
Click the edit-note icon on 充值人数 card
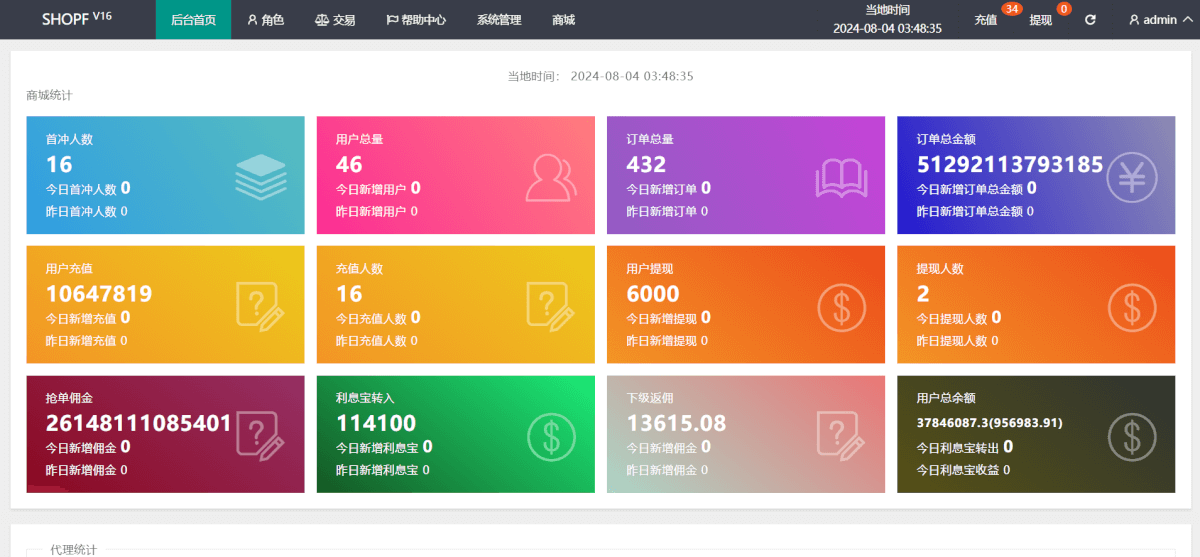[550, 306]
